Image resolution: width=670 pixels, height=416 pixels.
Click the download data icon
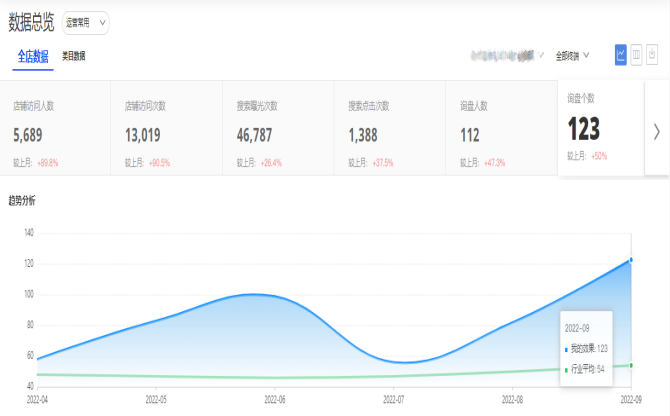point(653,54)
